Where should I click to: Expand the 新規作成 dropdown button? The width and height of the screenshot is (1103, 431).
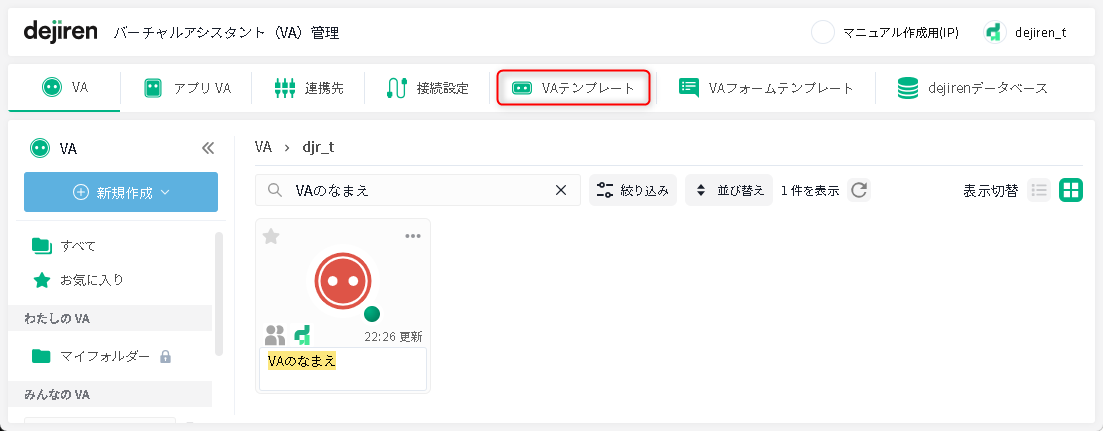[121, 192]
